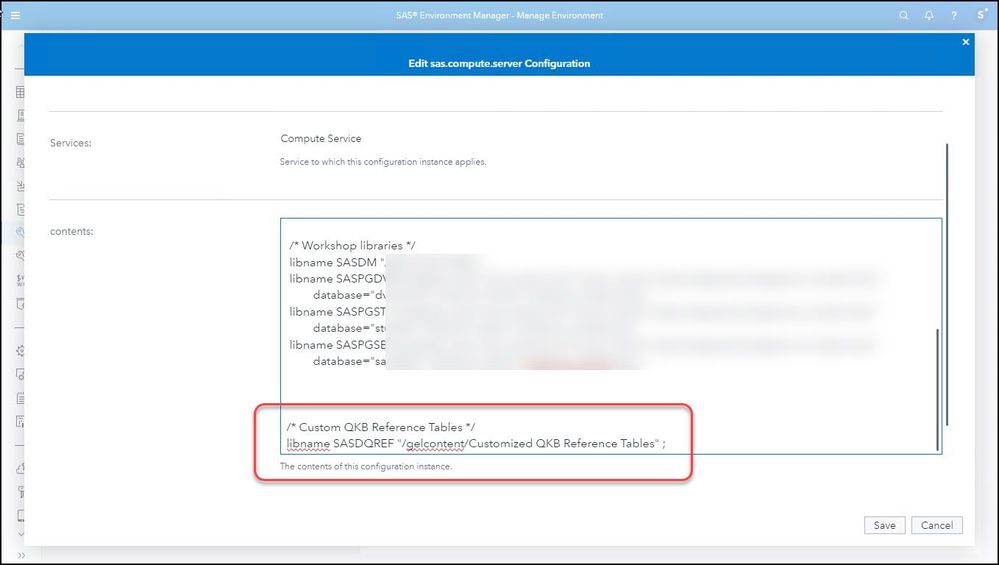
Task: Open the help question mark
Action: coord(954,15)
